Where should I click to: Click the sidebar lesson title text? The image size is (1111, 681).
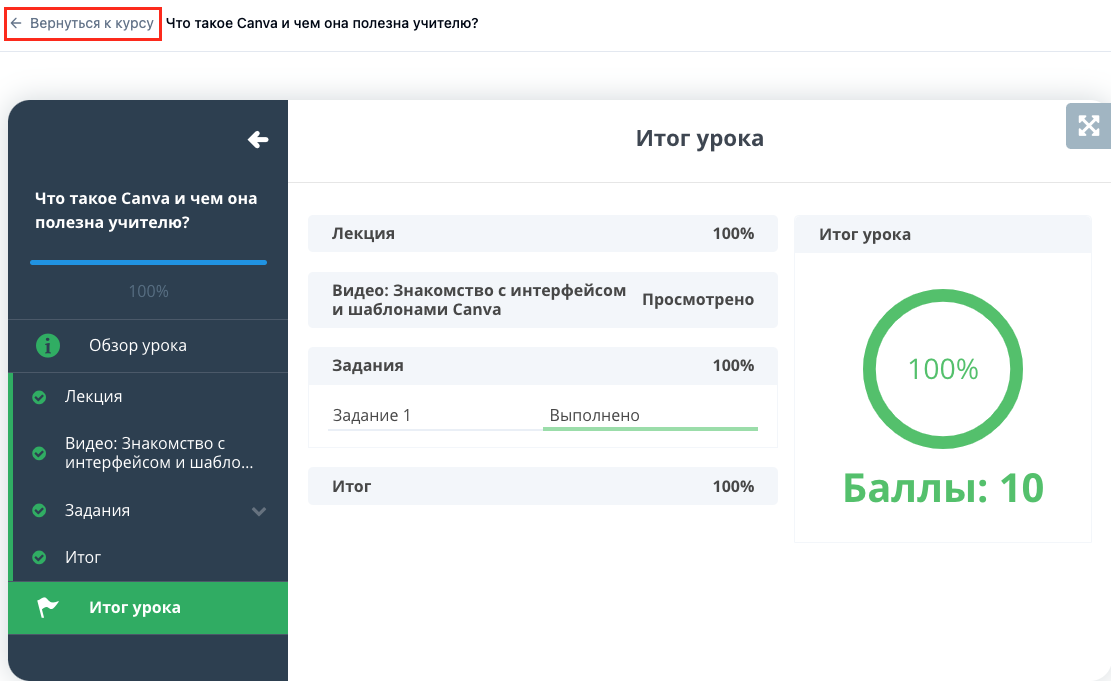[146, 210]
